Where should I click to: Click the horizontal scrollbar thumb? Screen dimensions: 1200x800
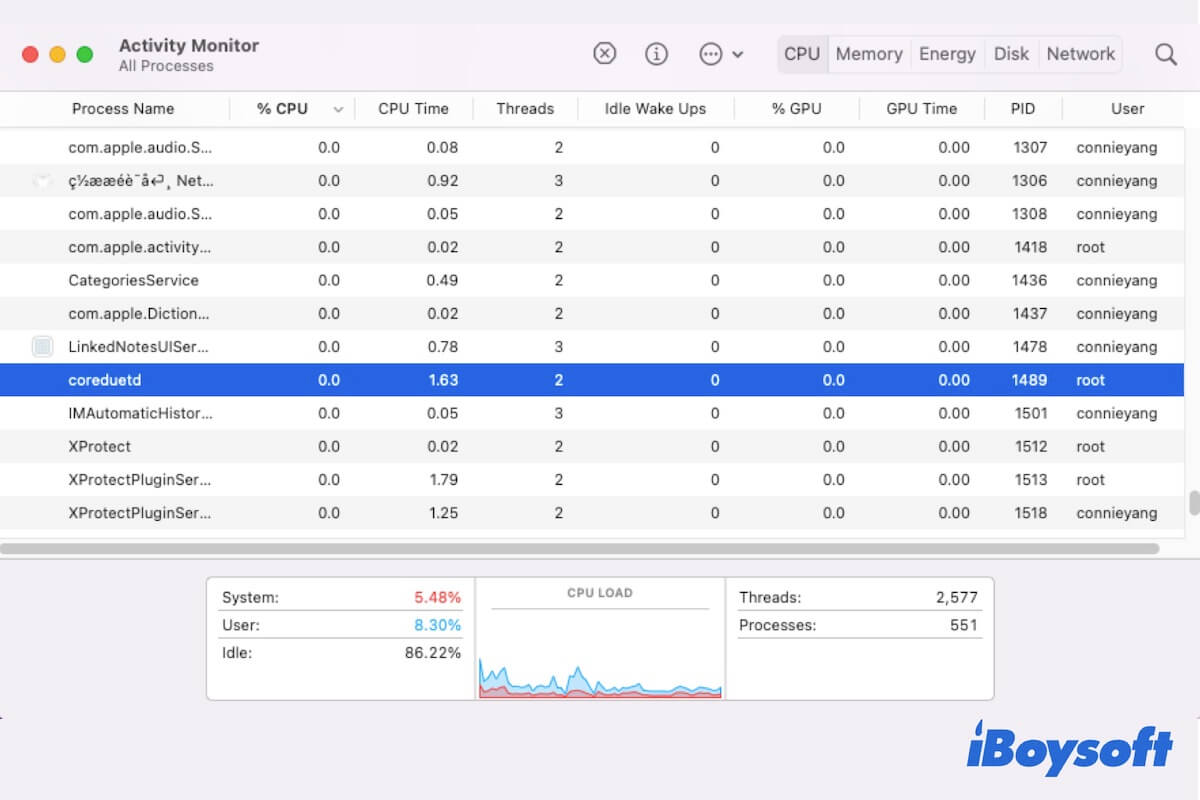click(x=580, y=549)
